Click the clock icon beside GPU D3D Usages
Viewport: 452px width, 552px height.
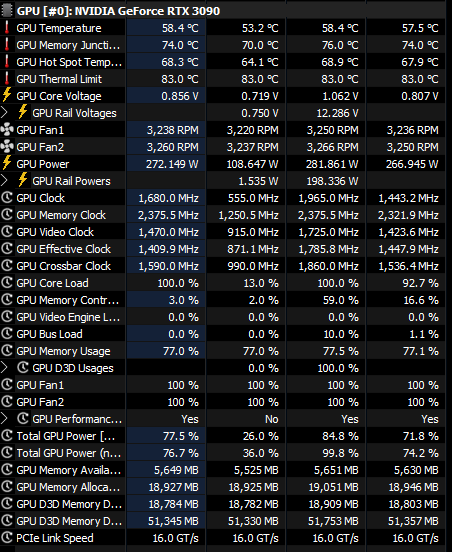[23, 368]
